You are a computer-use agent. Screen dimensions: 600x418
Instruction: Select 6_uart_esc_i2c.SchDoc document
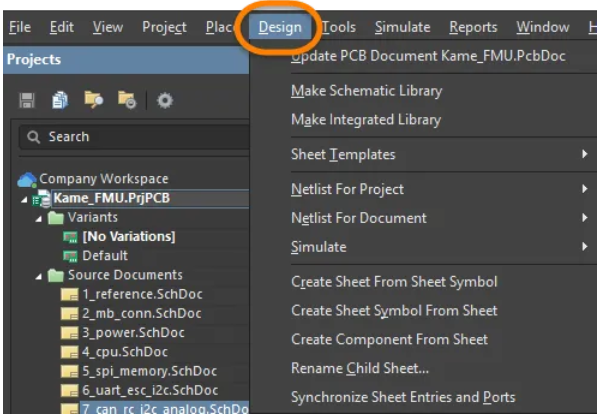(x=150, y=390)
